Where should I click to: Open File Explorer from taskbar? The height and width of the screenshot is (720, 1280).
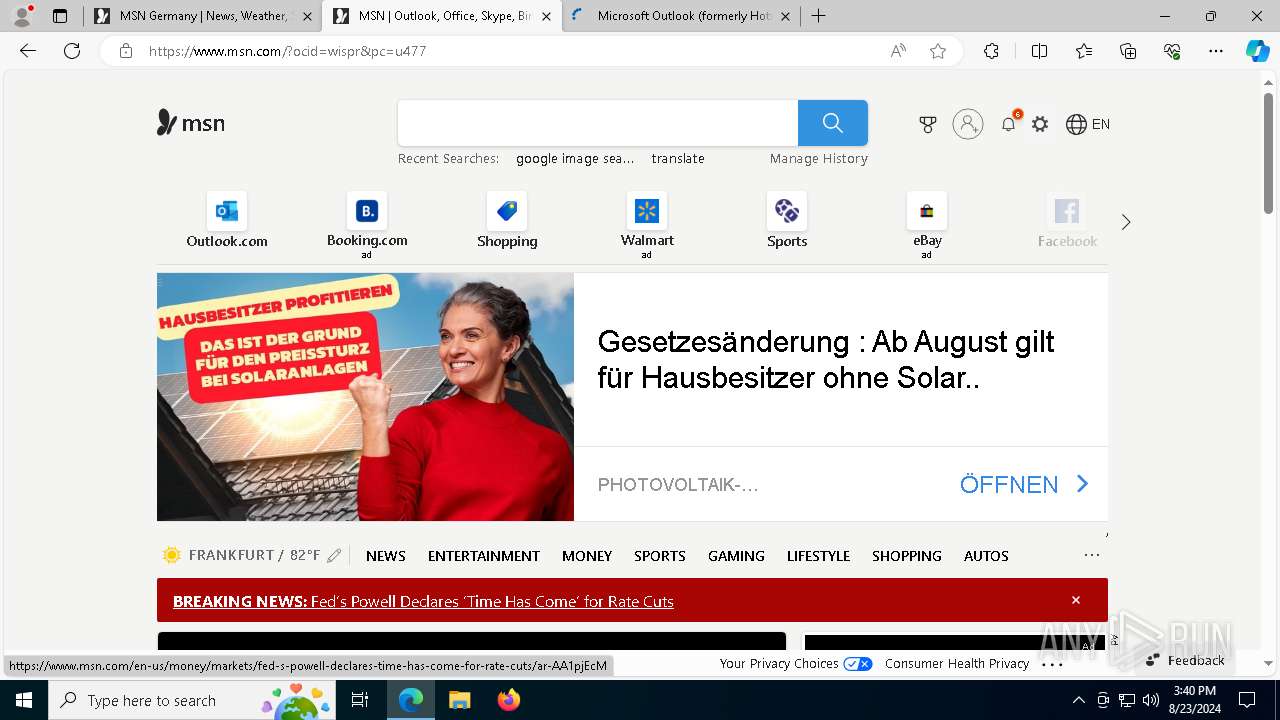pyautogui.click(x=459, y=700)
